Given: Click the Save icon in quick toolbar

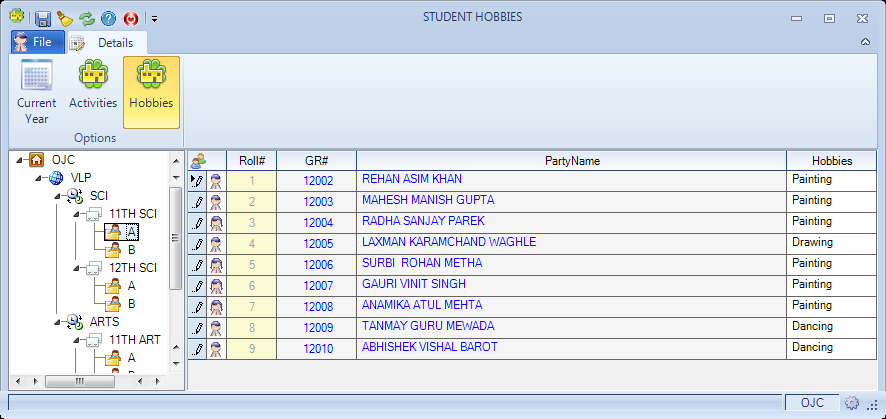Looking at the screenshot, I should (x=43, y=19).
